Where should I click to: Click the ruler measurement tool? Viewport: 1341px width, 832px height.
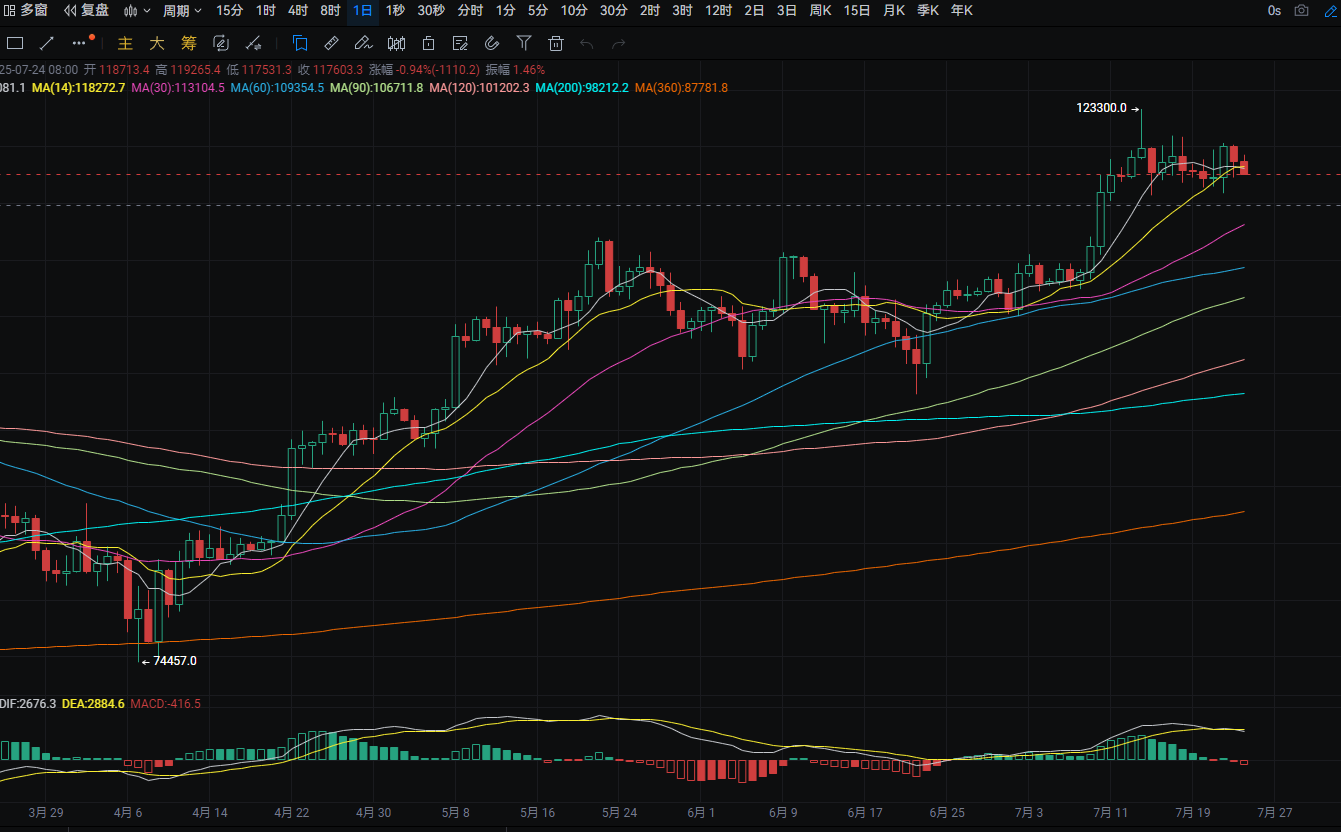(332, 43)
